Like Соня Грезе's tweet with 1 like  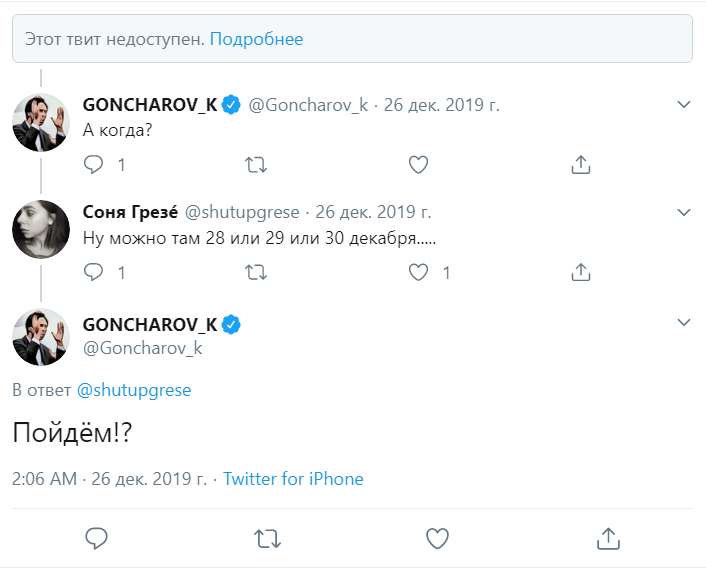(419, 271)
